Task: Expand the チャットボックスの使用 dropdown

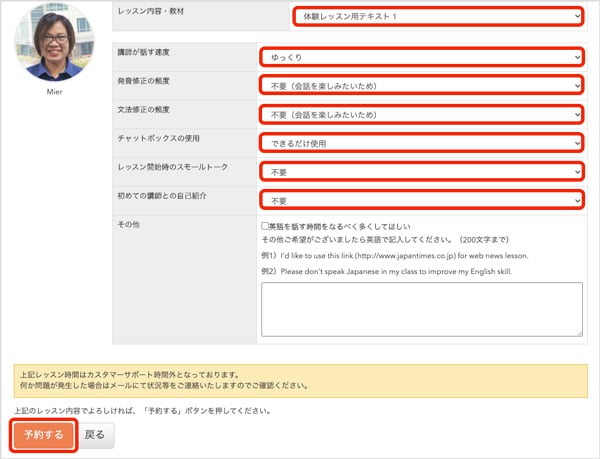Action: (x=421, y=143)
